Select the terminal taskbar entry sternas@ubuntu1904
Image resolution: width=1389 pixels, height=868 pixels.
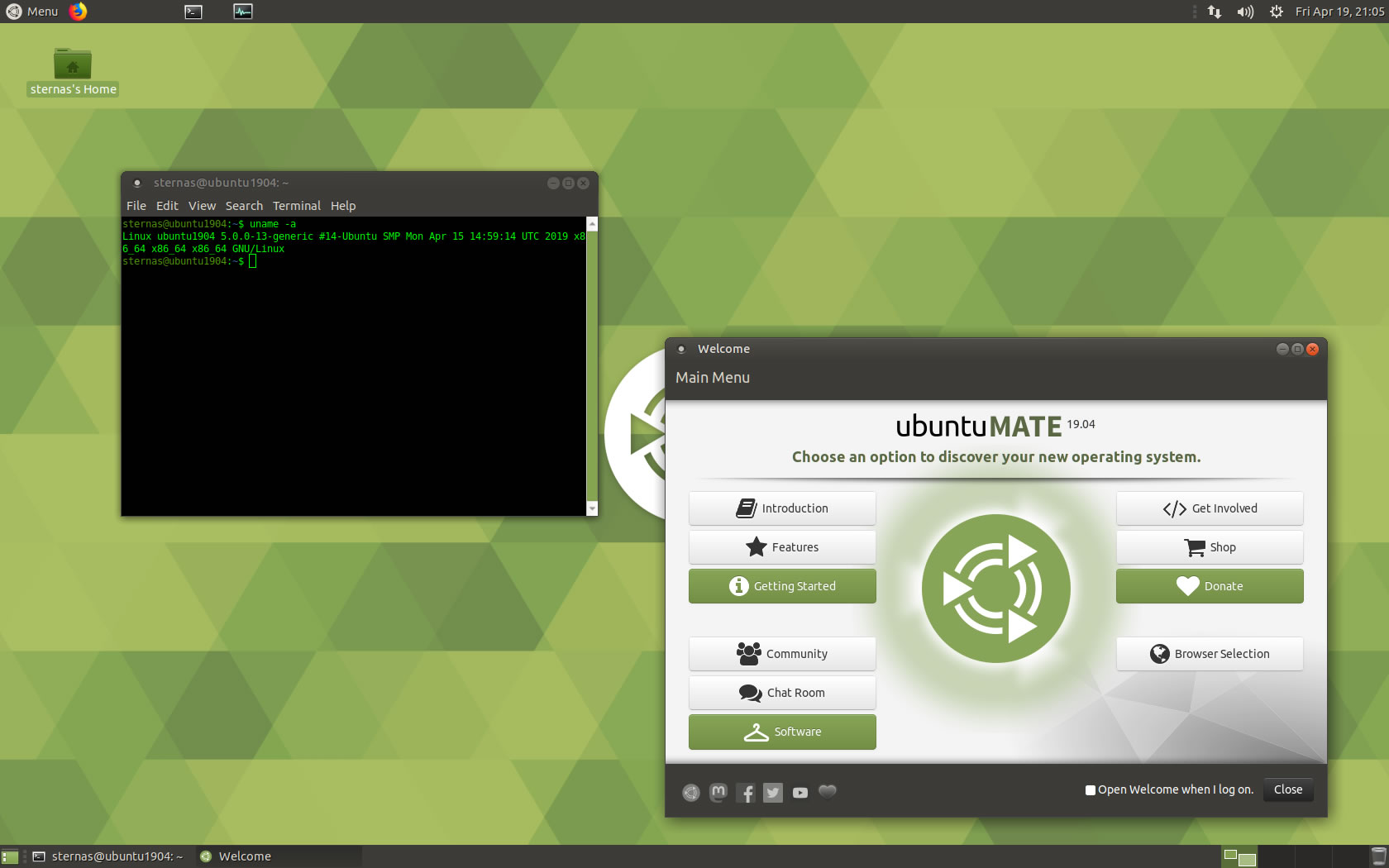click(x=108, y=856)
